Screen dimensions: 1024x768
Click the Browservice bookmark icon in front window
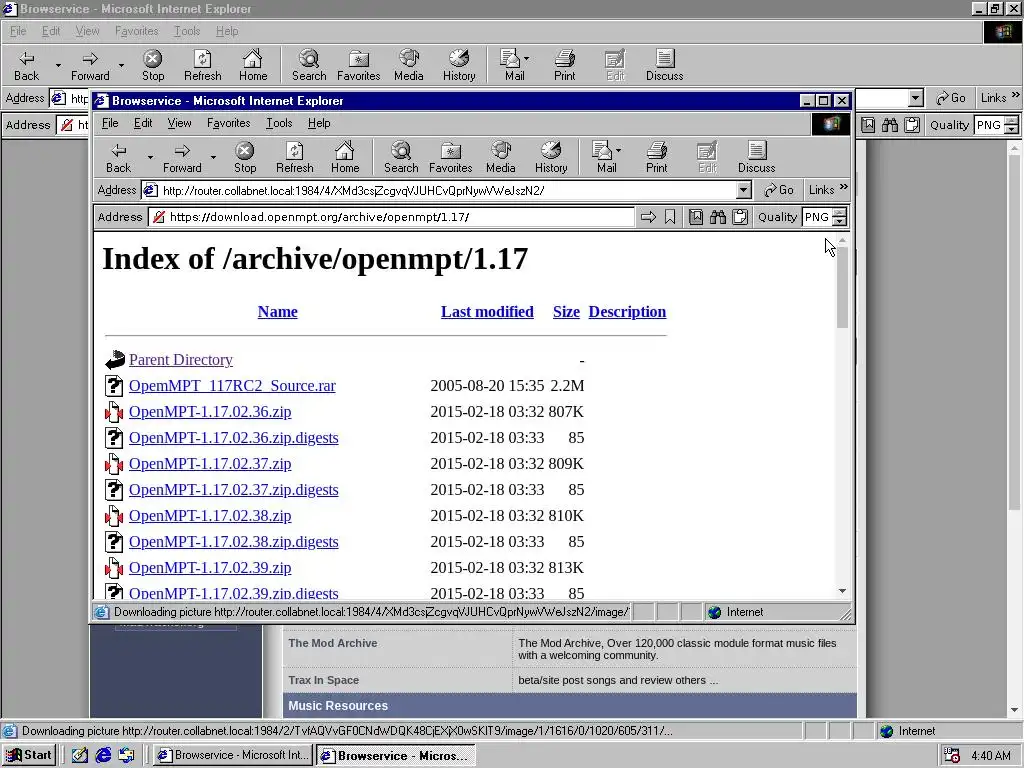click(x=670, y=217)
